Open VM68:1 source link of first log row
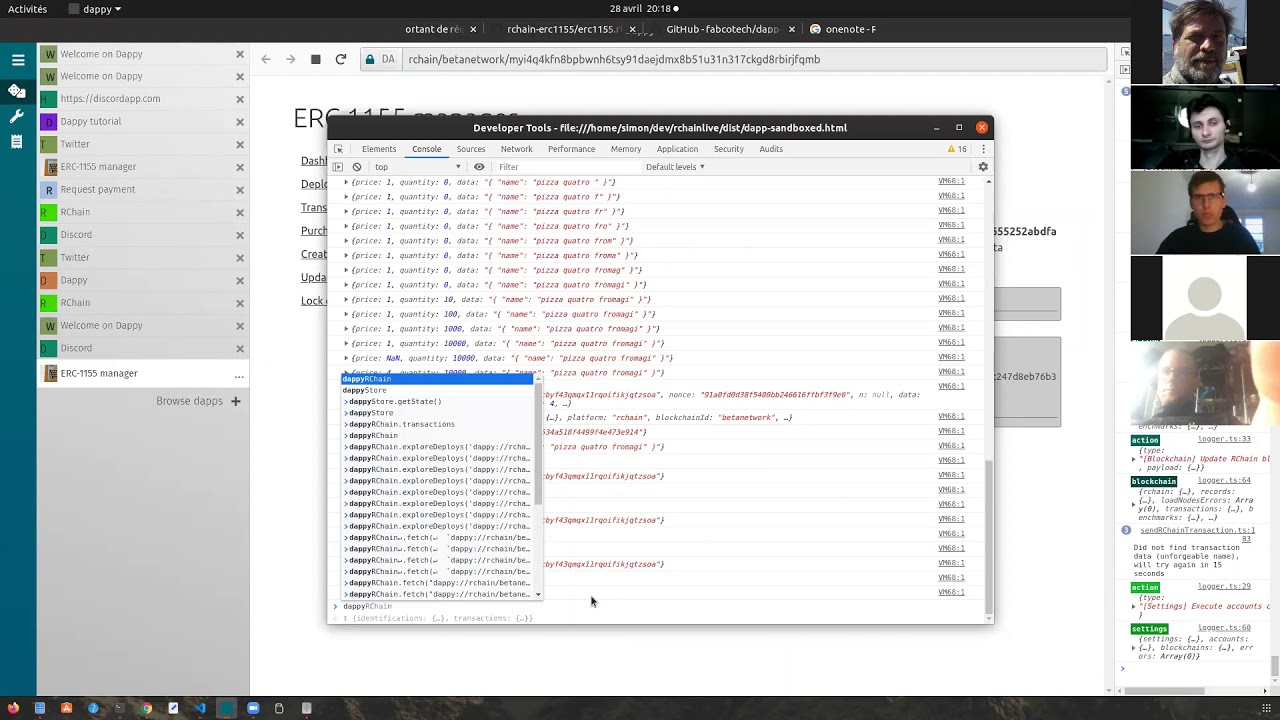 tap(951, 181)
